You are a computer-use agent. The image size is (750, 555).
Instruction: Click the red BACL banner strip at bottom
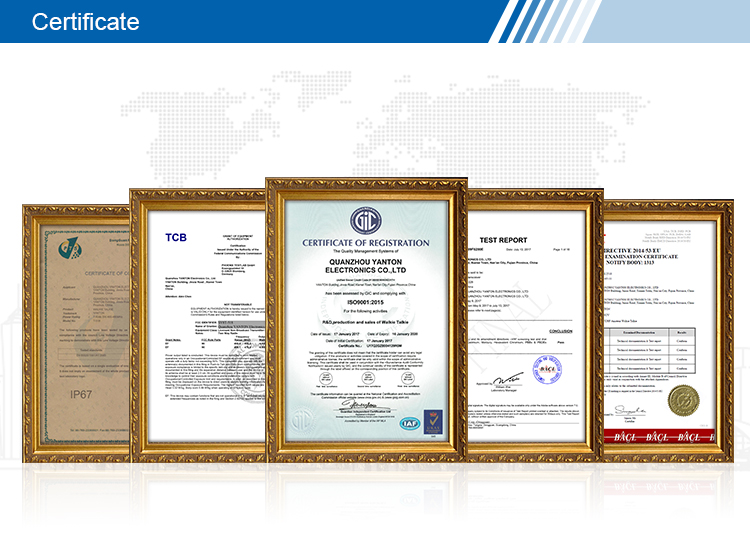[662, 438]
